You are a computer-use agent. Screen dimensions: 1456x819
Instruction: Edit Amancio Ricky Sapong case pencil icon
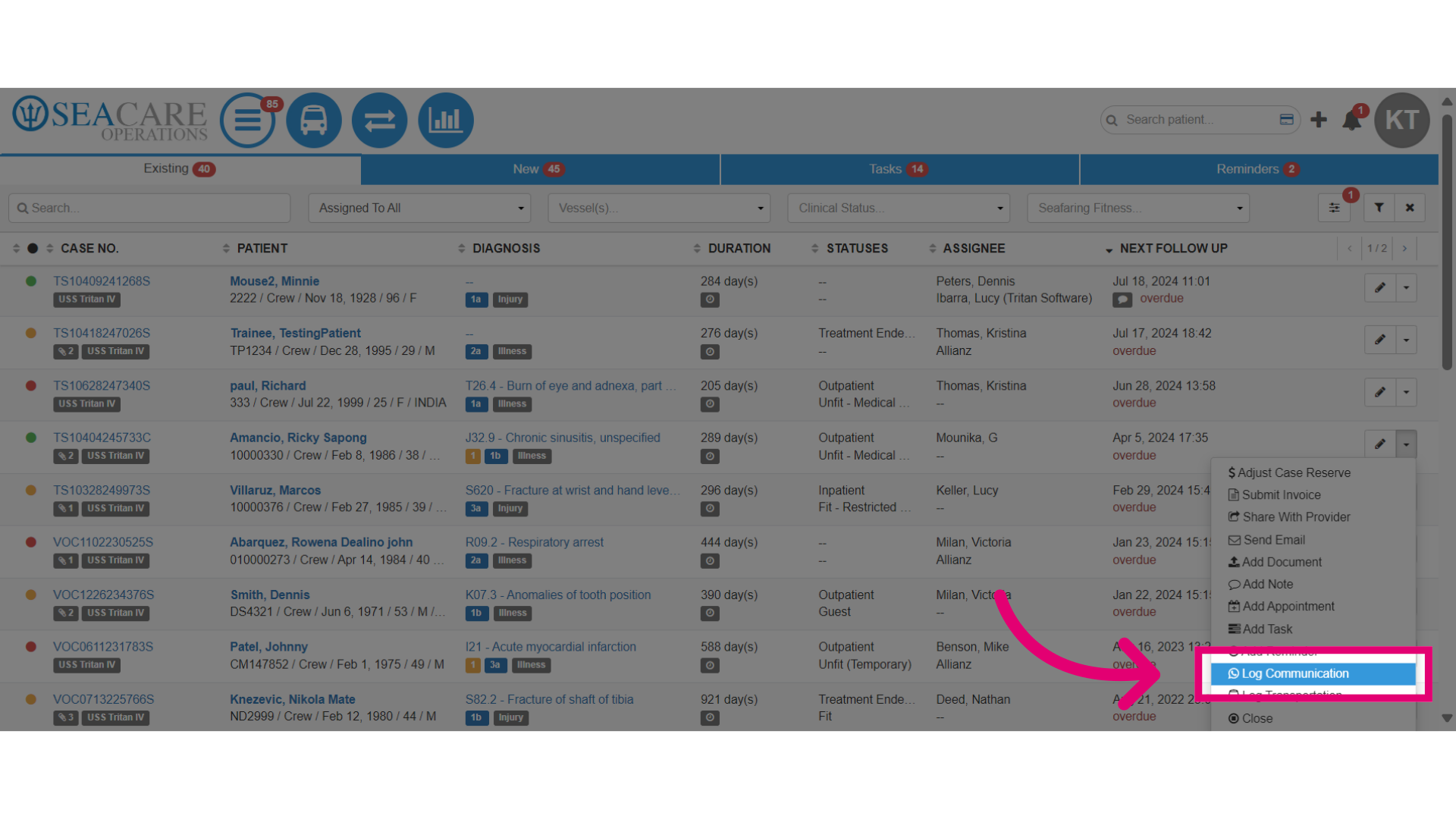coord(1380,444)
